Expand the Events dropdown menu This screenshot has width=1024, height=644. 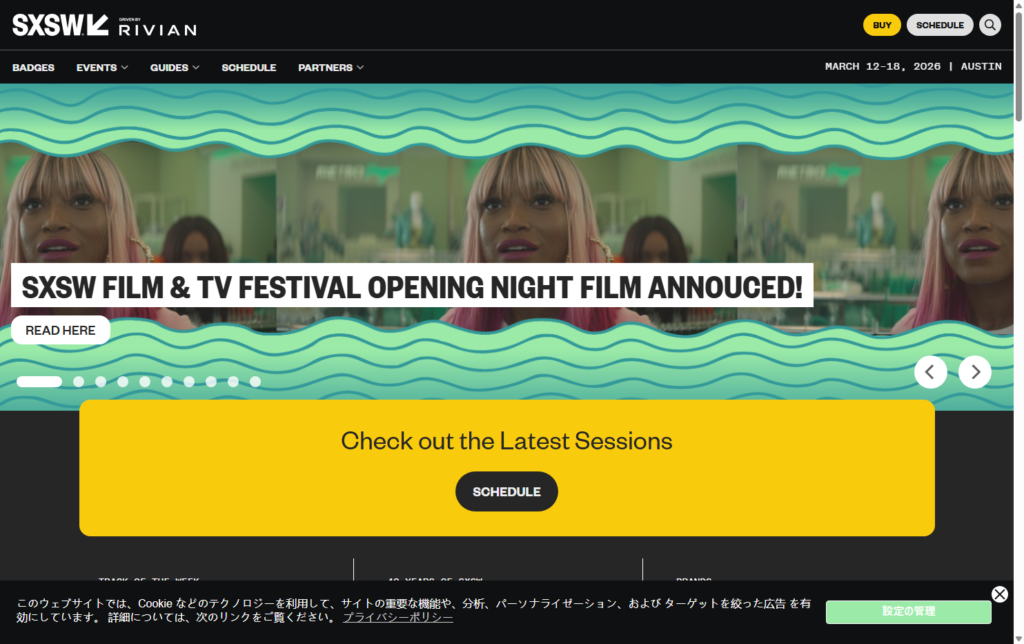click(x=102, y=67)
